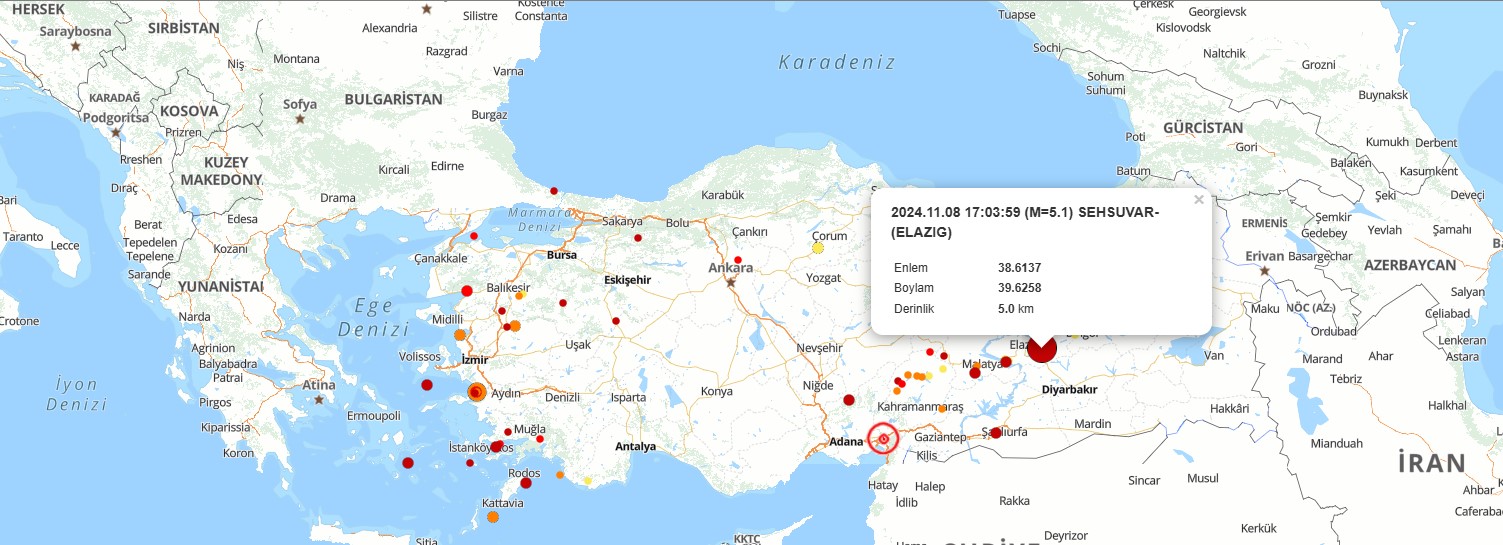Select the red ringed earthquake marker near Adana
1503x545 pixels.
(x=883, y=438)
